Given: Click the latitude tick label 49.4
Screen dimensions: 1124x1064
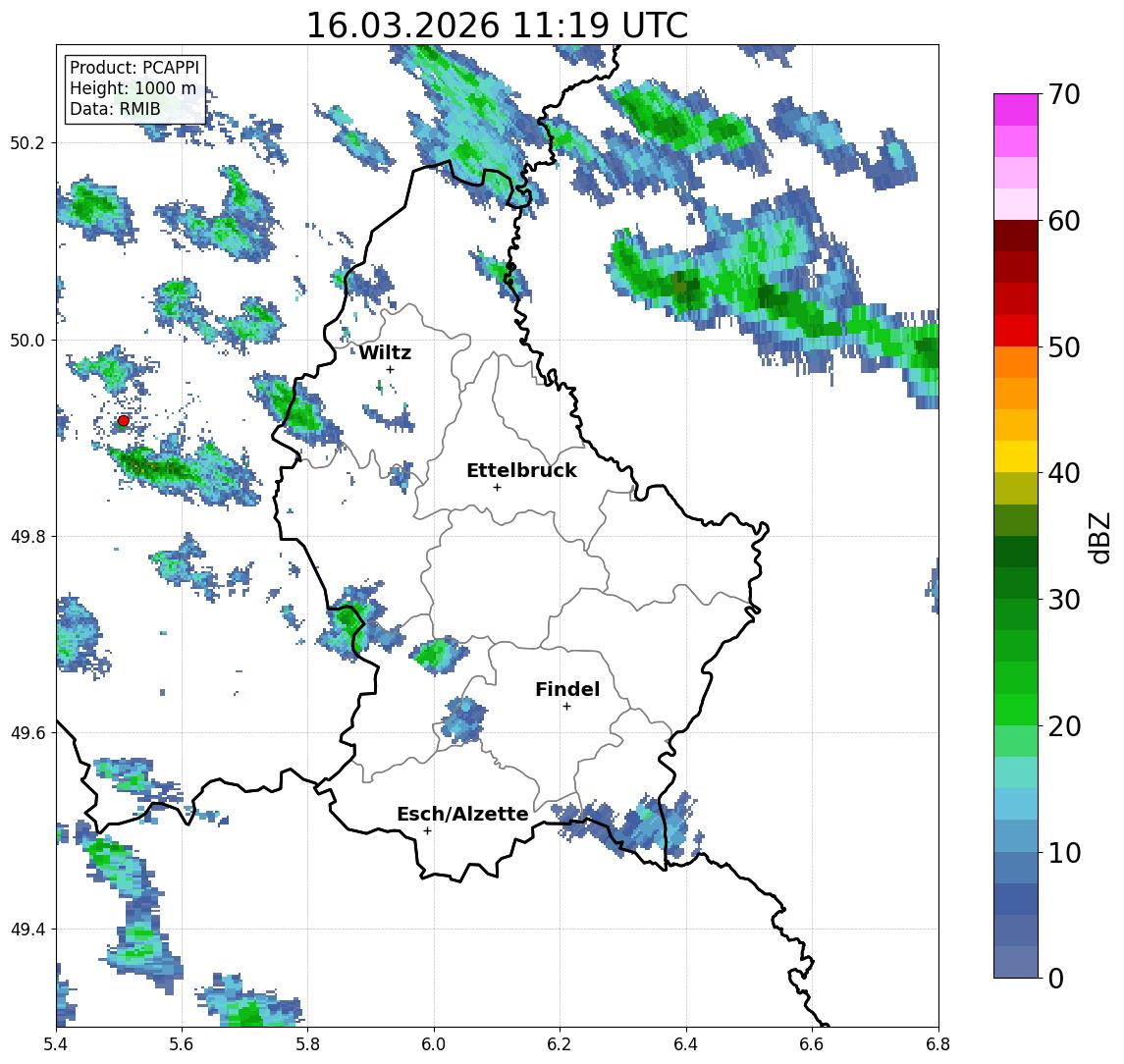Looking at the screenshot, I should 27,930.
